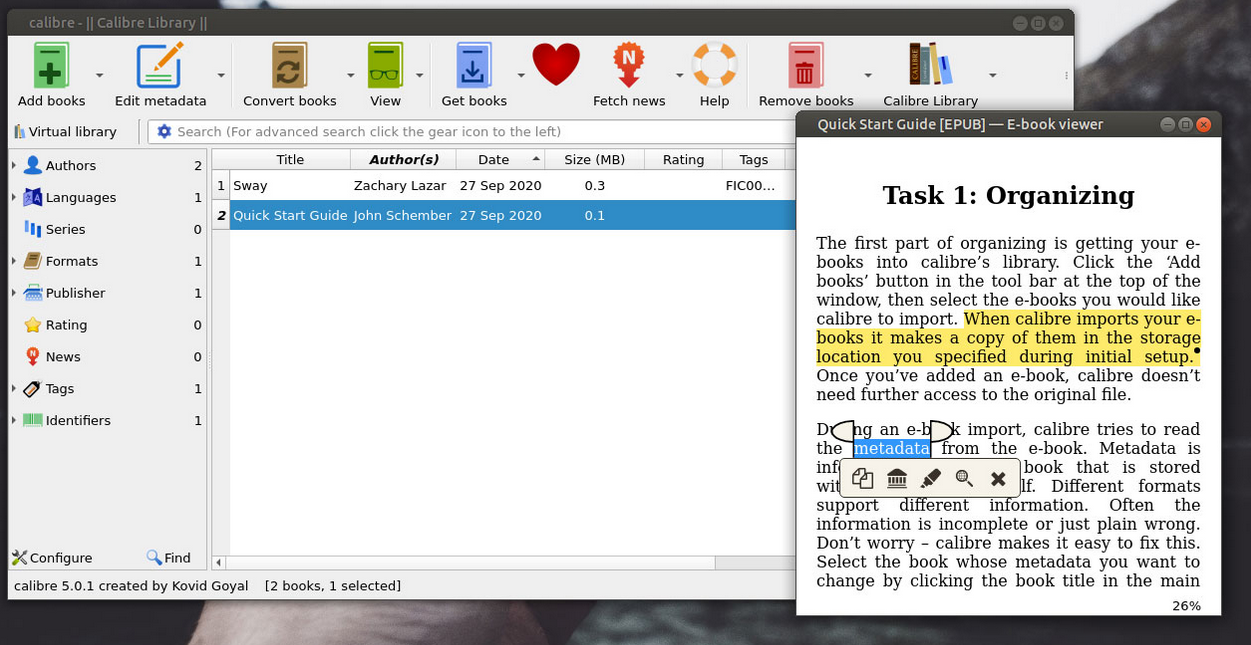Click the Get books download icon
Viewport: 1251px width, 645px height.
pyautogui.click(x=474, y=67)
